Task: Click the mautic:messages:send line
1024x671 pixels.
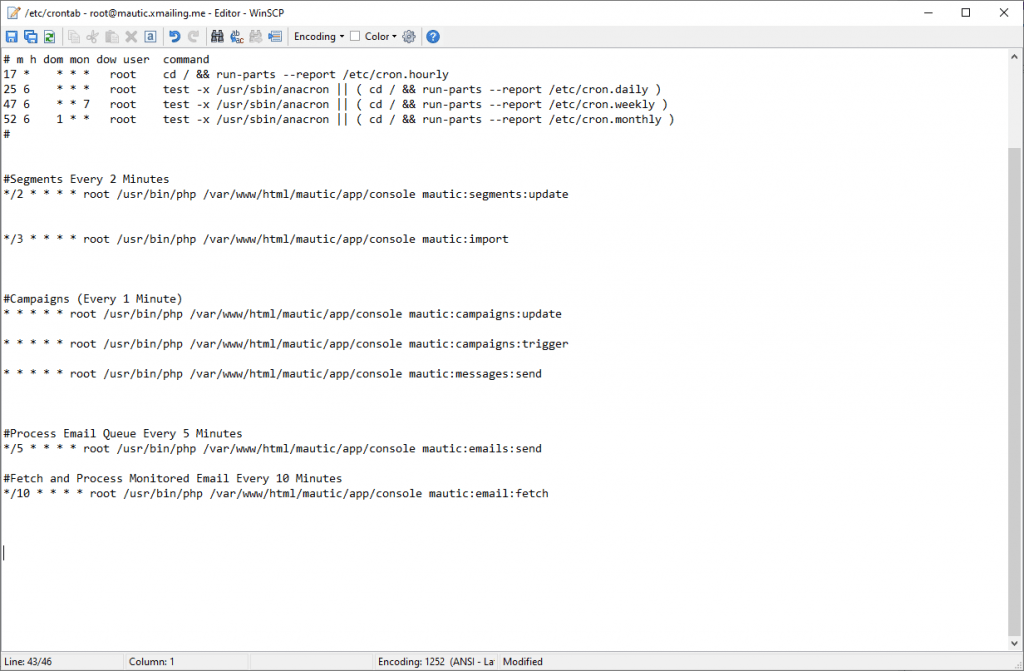Action: tap(272, 374)
